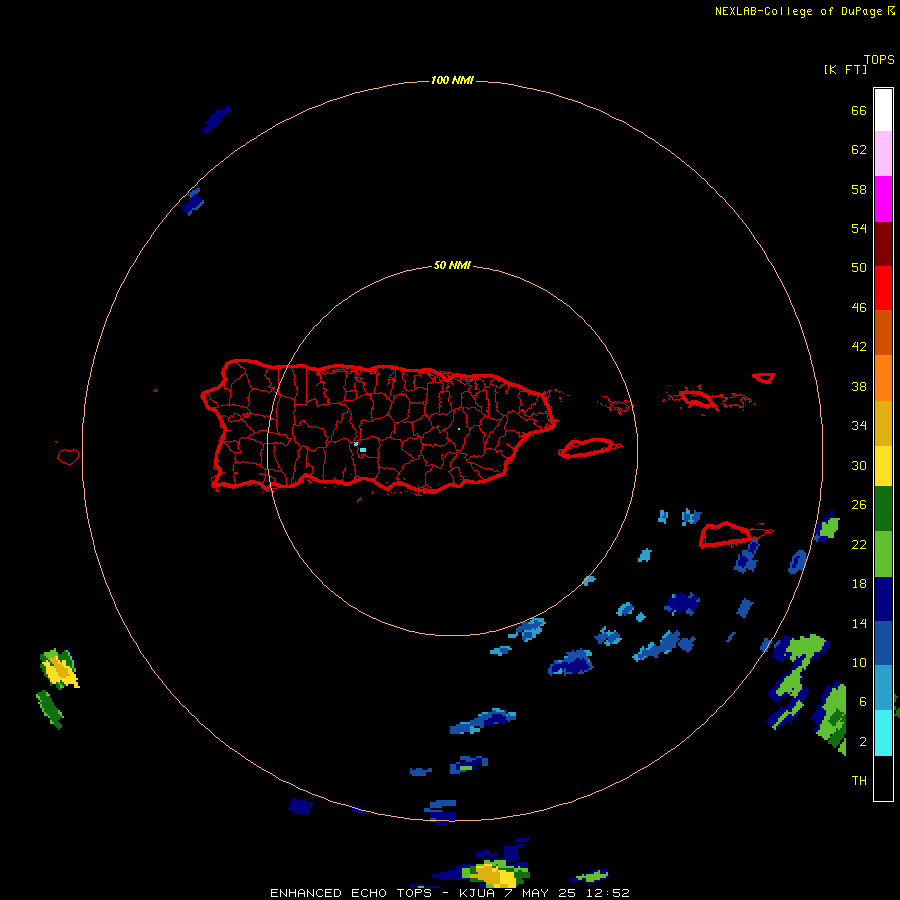
Task: Click the yellow 34 kft legend swatch
Action: 883,466
